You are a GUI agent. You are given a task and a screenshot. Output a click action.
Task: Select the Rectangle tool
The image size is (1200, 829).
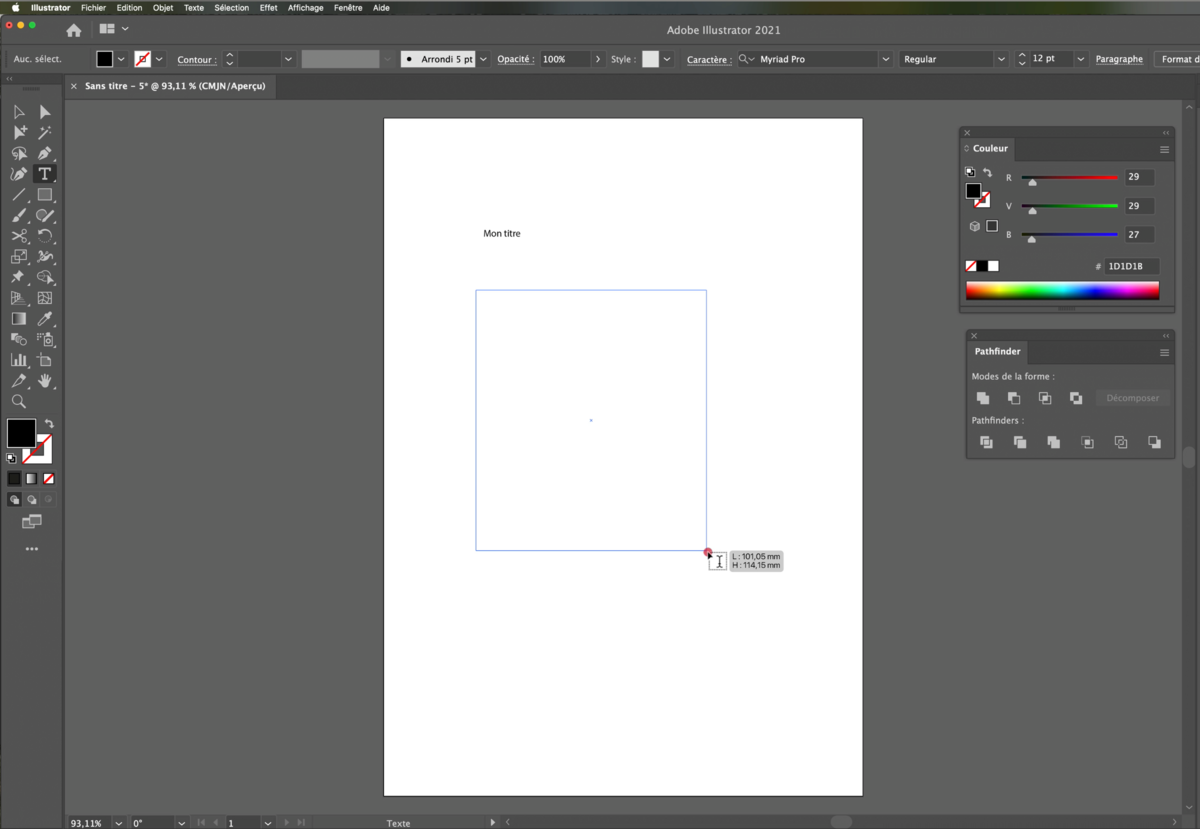coord(45,195)
